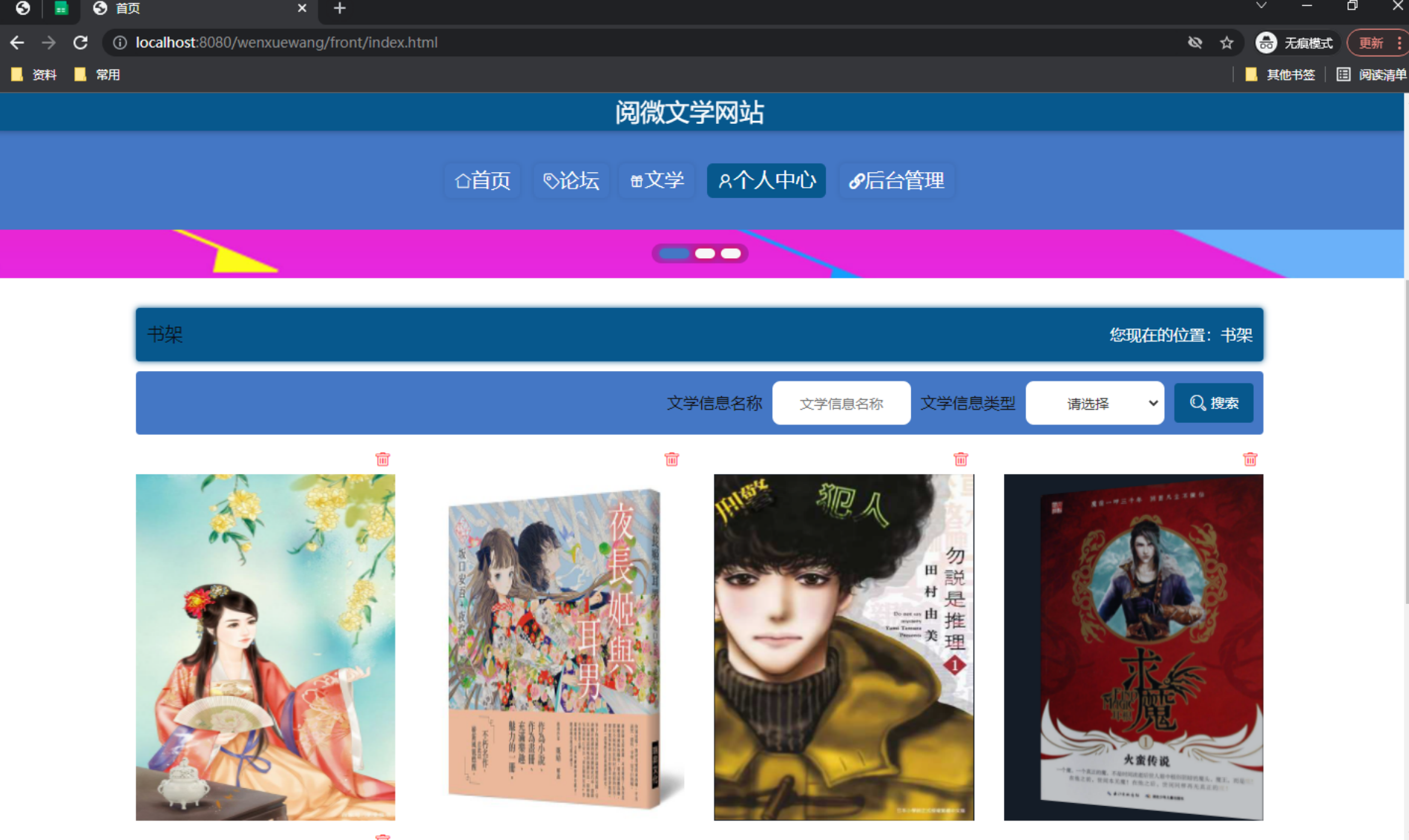Open the tab search chevron

(1261, 6)
